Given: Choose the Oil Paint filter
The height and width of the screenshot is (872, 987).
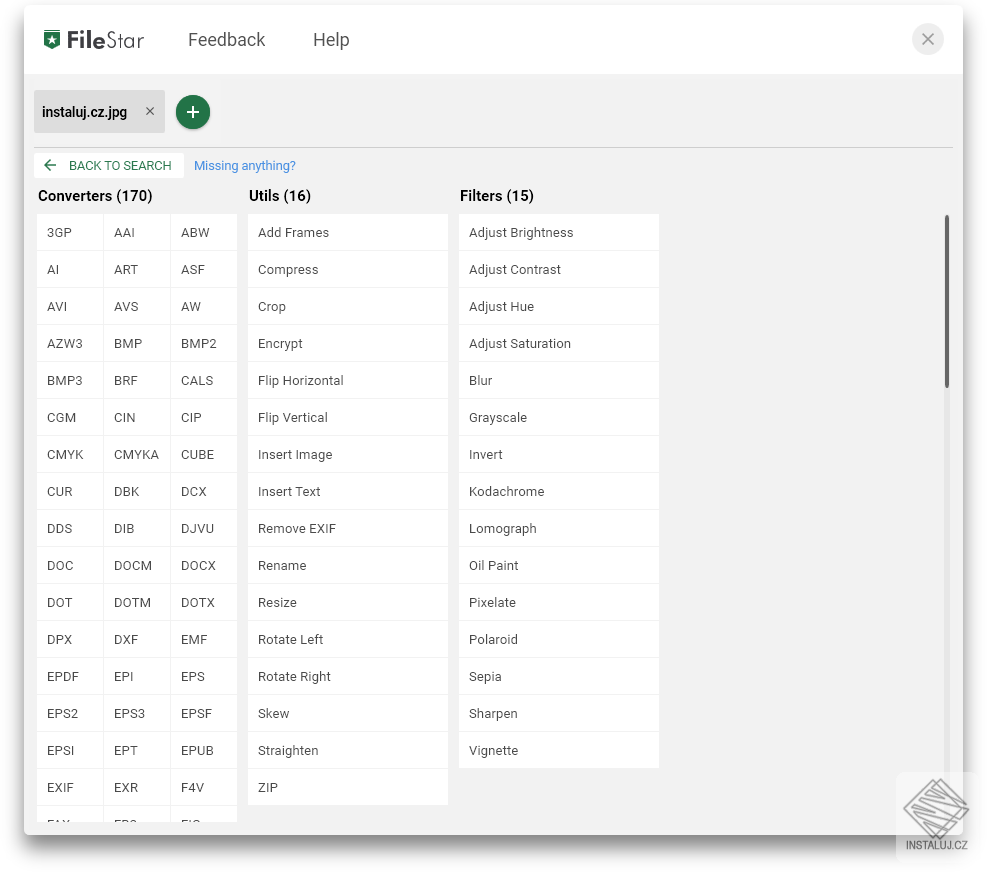Looking at the screenshot, I should 559,565.
